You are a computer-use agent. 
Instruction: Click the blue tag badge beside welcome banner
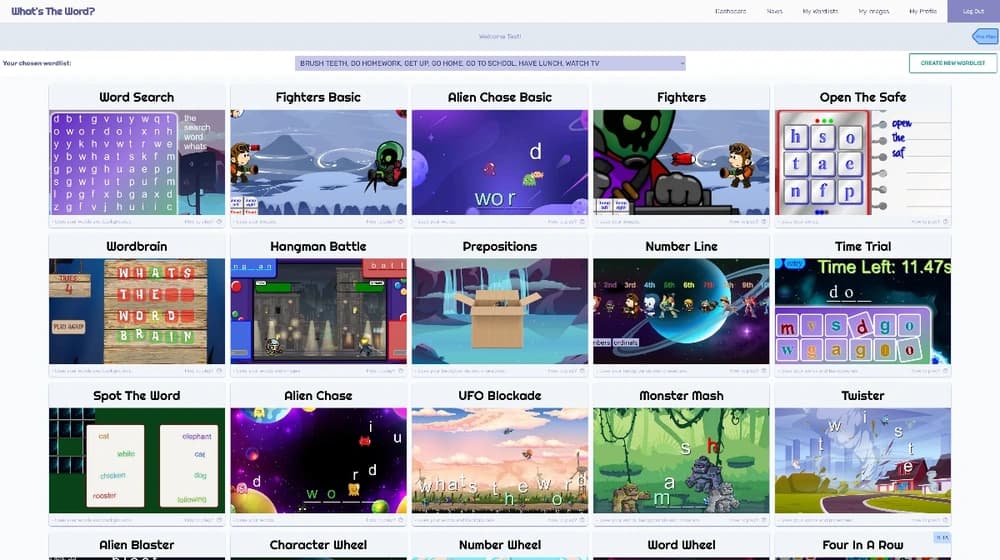985,36
